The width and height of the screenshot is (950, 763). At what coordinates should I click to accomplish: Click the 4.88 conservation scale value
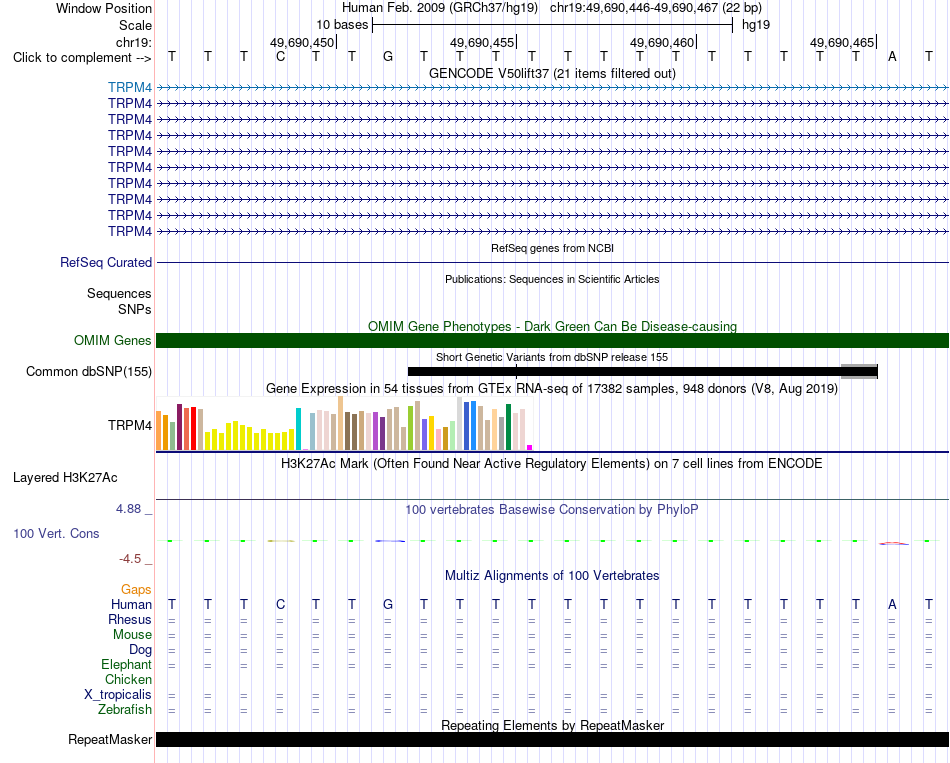(128, 509)
